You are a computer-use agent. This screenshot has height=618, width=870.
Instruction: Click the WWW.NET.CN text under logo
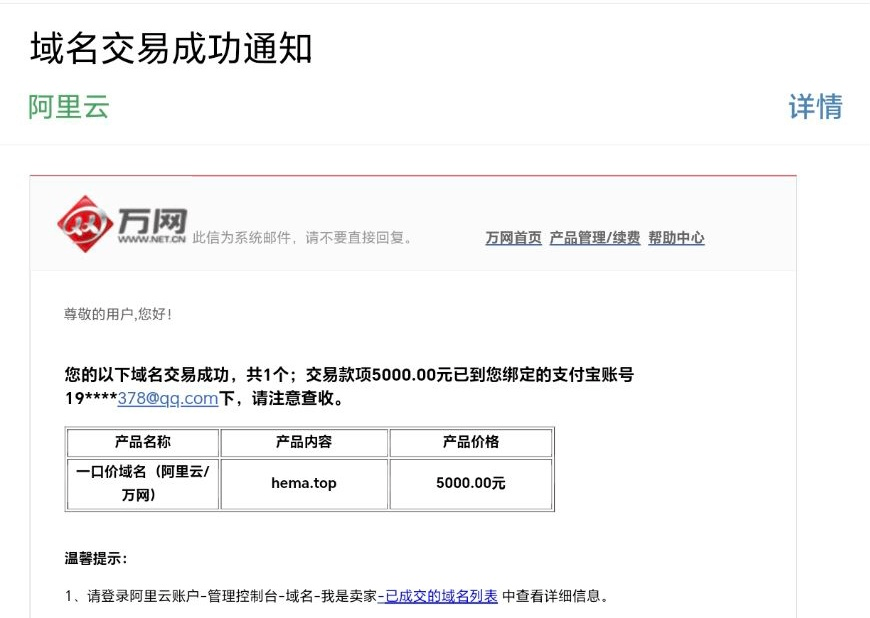151,239
